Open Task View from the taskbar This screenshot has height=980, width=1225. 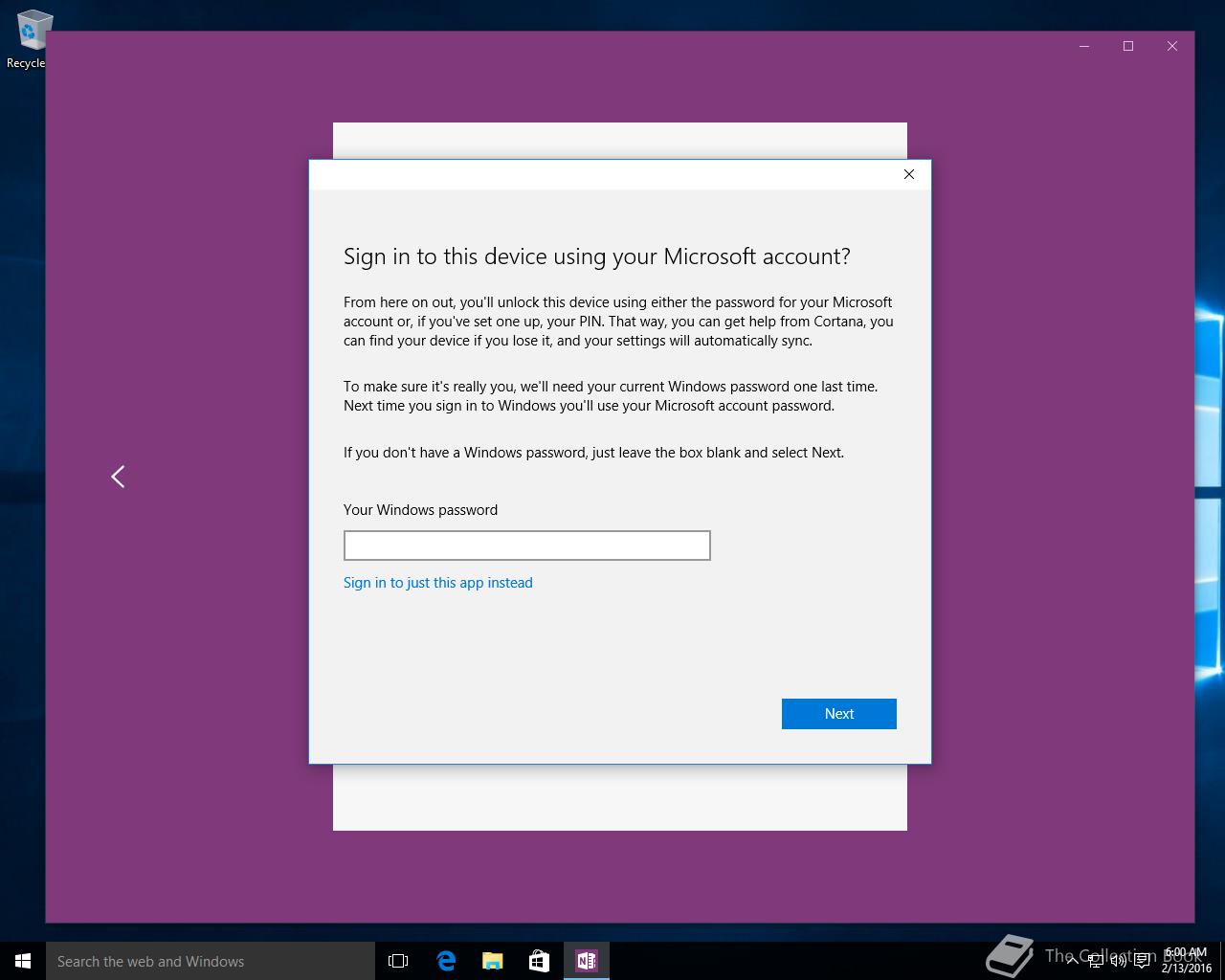point(398,961)
